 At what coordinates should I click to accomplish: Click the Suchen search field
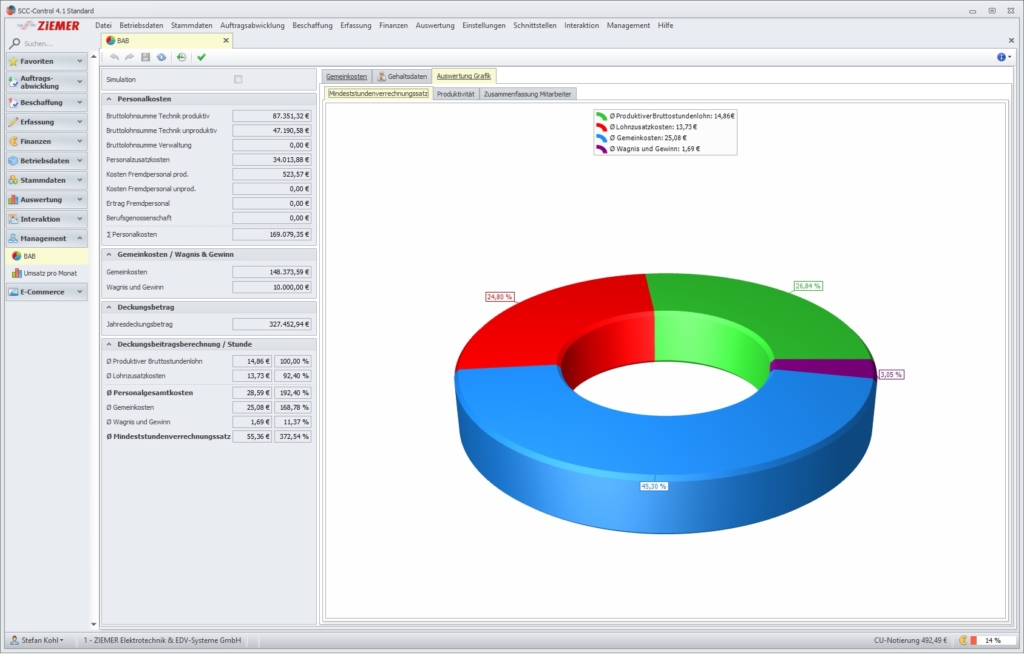54,44
